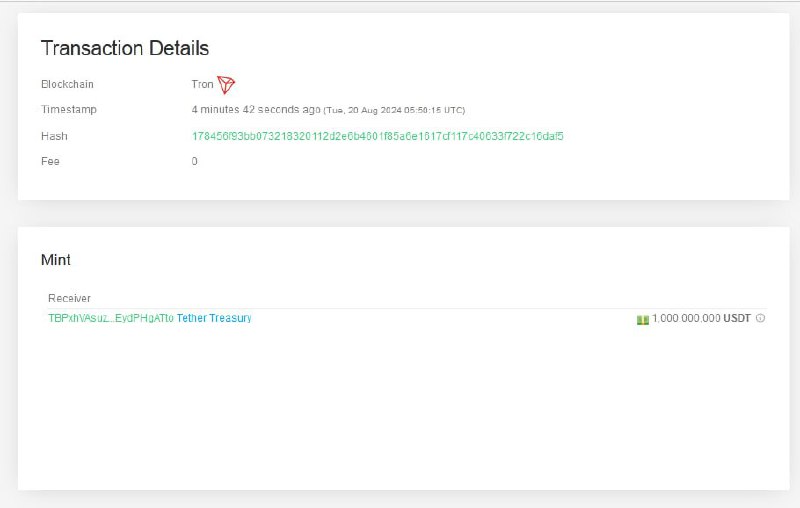
Task: Click the info icon beside USDT
Action: pos(761,319)
